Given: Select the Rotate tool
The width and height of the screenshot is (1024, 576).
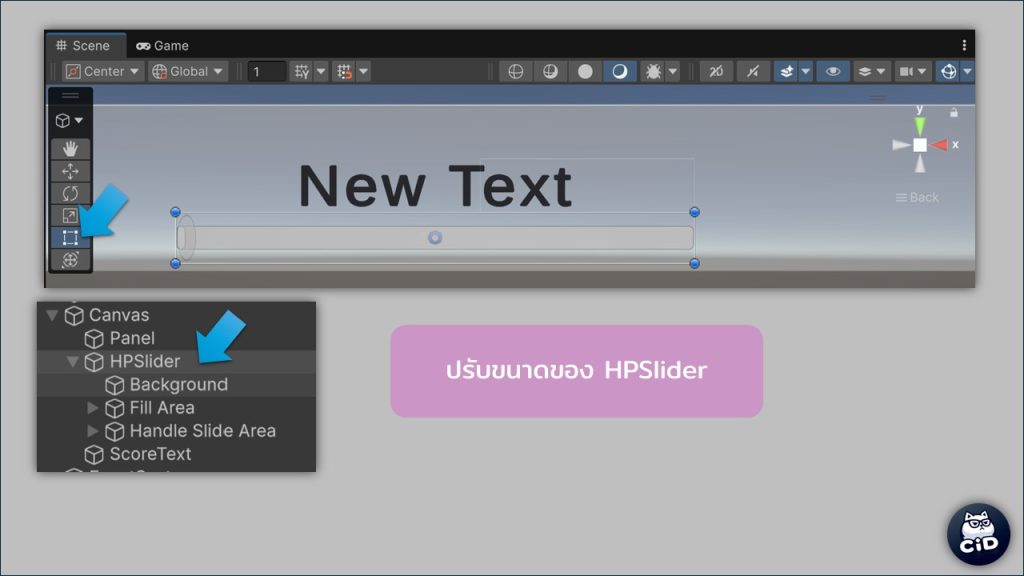Looking at the screenshot, I should pos(70,193).
